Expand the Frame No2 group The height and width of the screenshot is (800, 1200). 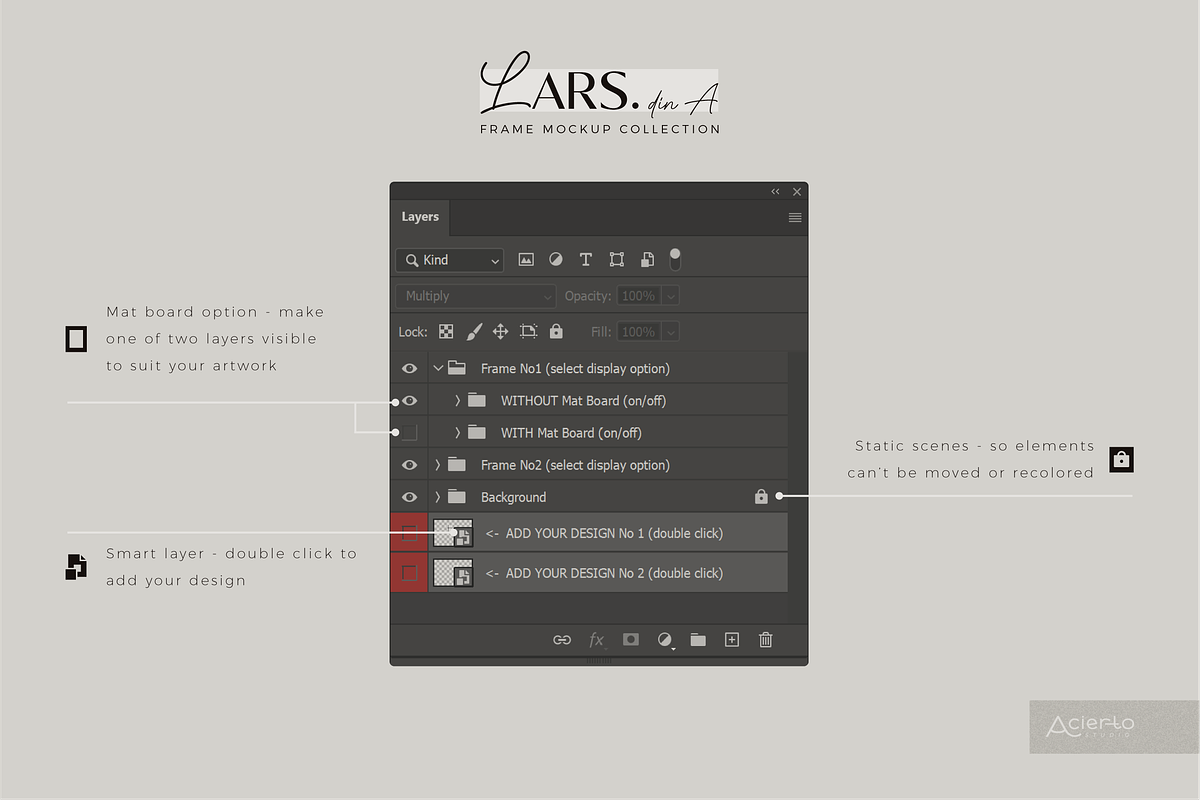click(x=437, y=464)
